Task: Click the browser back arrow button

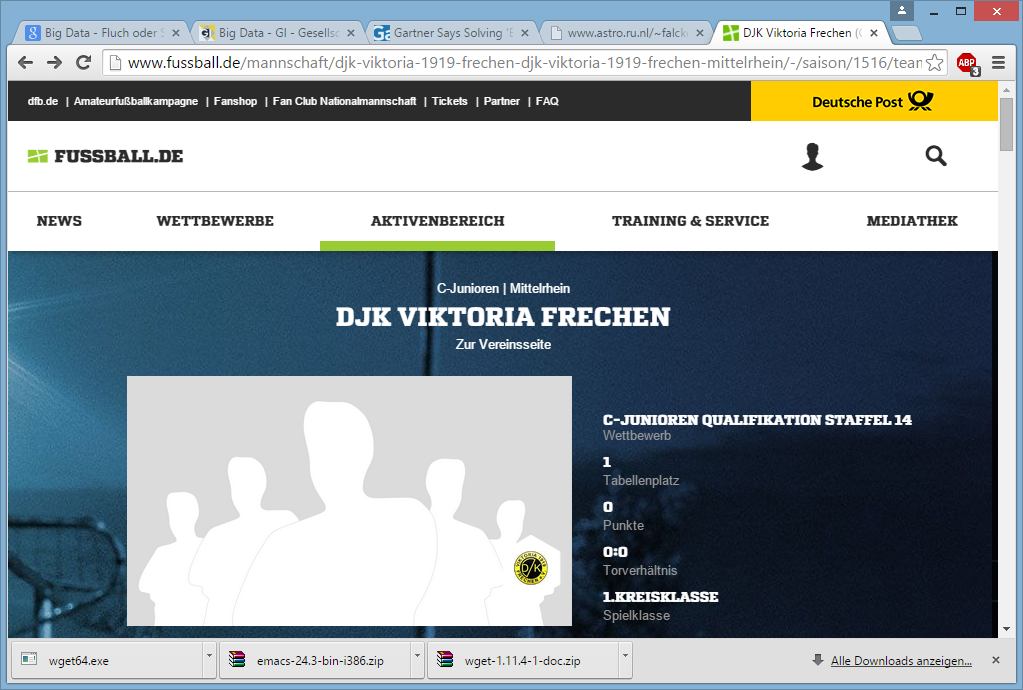Action: [x=26, y=63]
